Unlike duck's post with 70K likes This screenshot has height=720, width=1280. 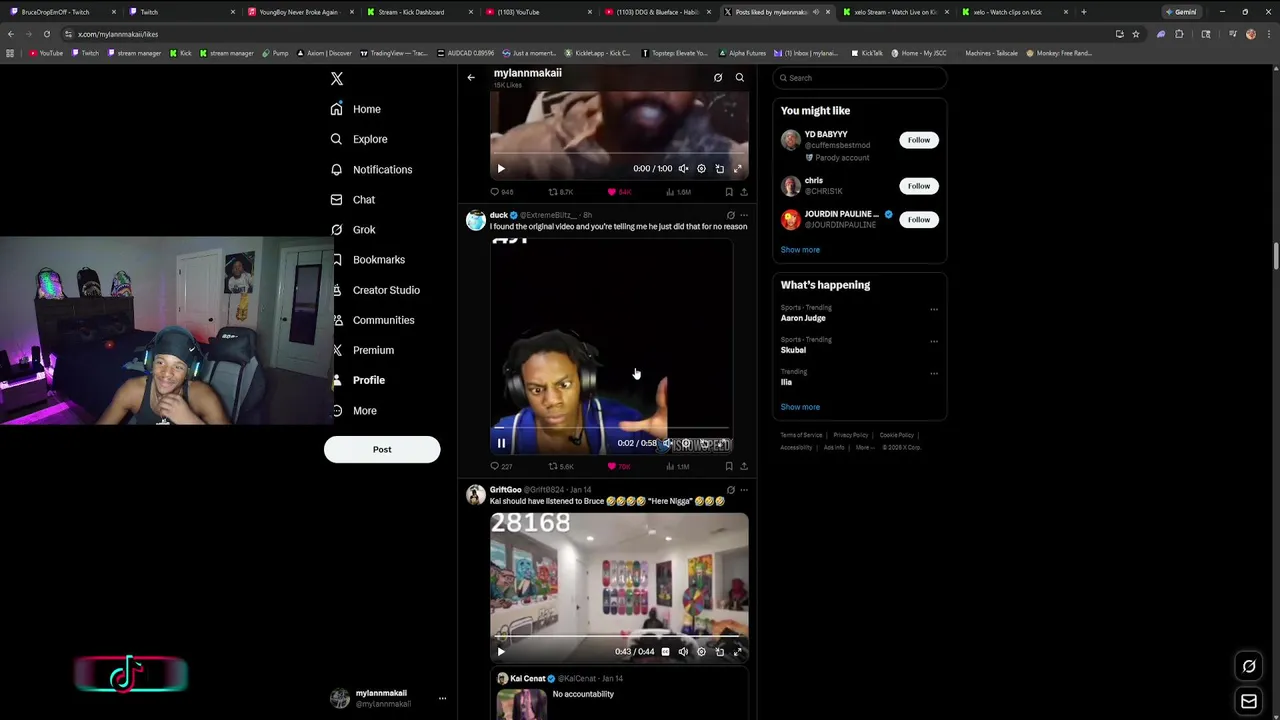(620, 466)
